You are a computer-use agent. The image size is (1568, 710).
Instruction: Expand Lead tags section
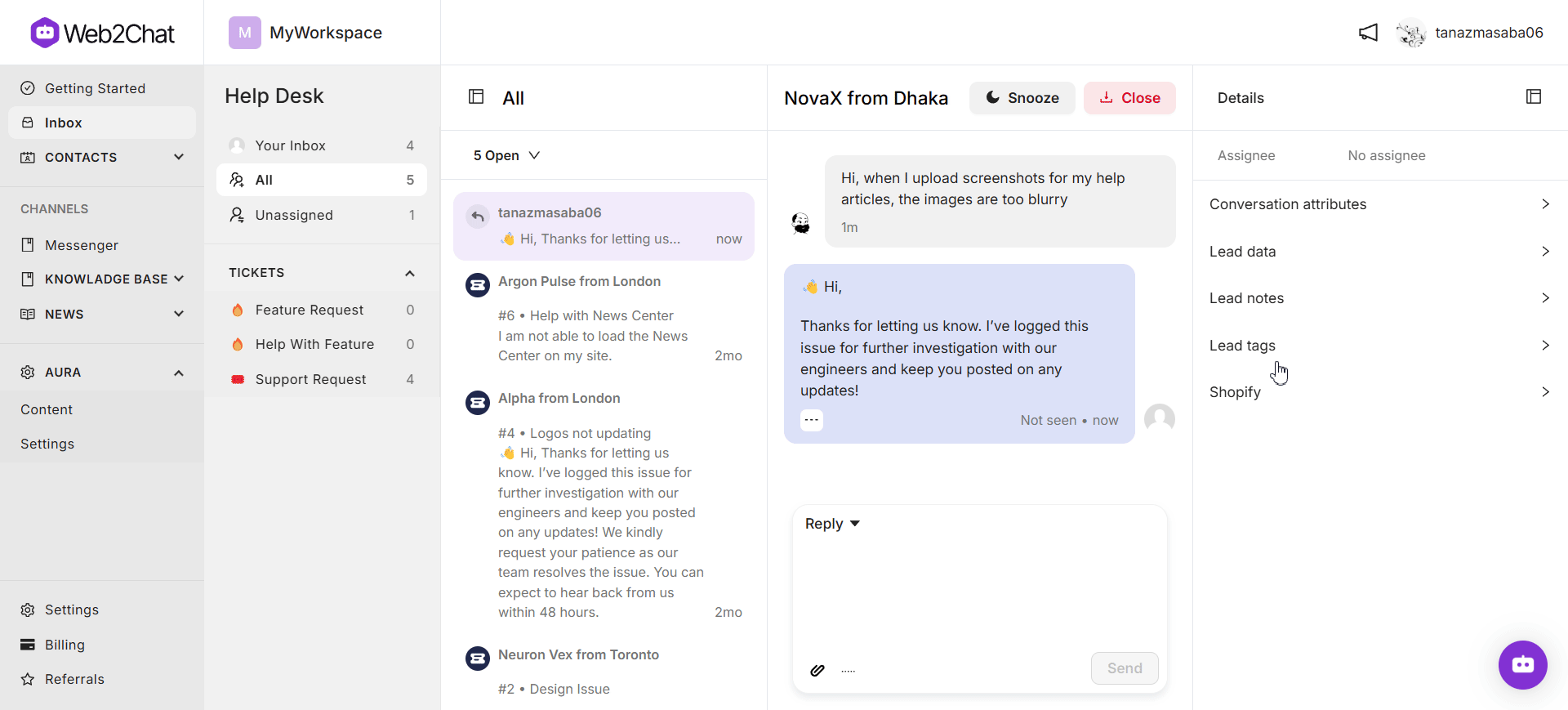pyautogui.click(x=1380, y=346)
